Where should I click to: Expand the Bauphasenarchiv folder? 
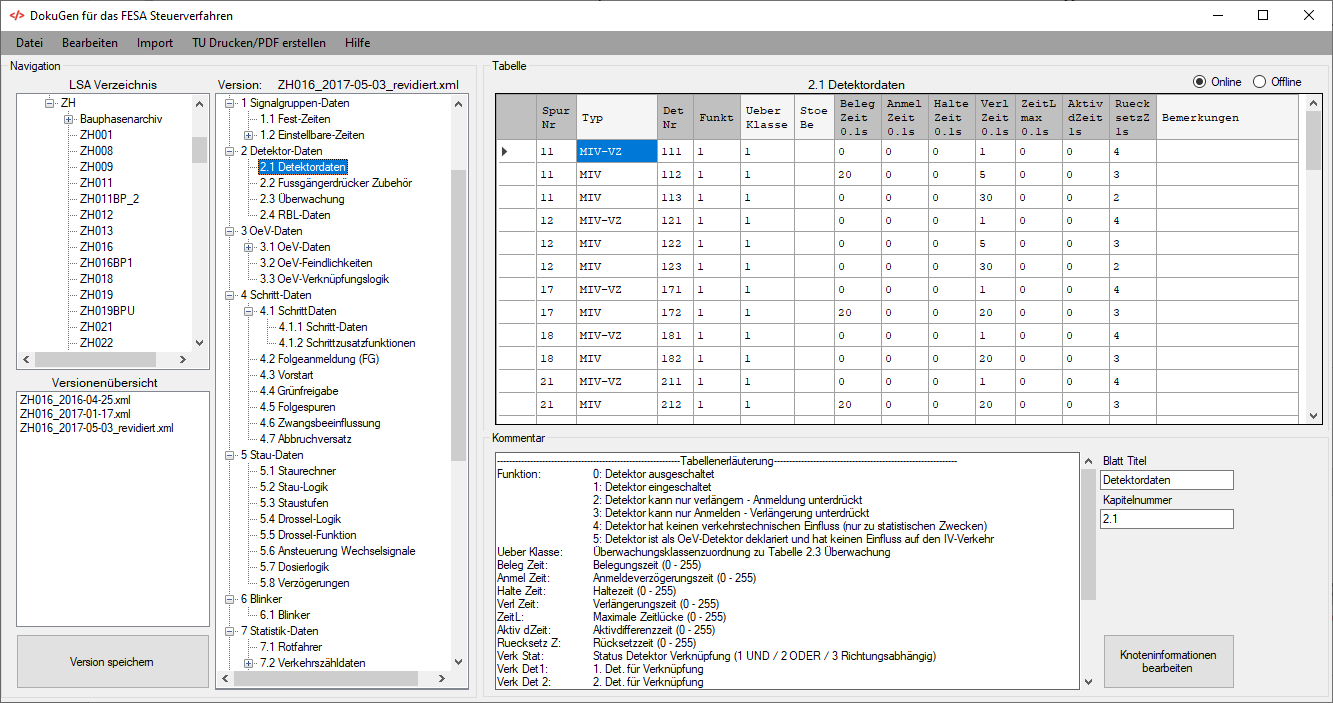coord(69,119)
